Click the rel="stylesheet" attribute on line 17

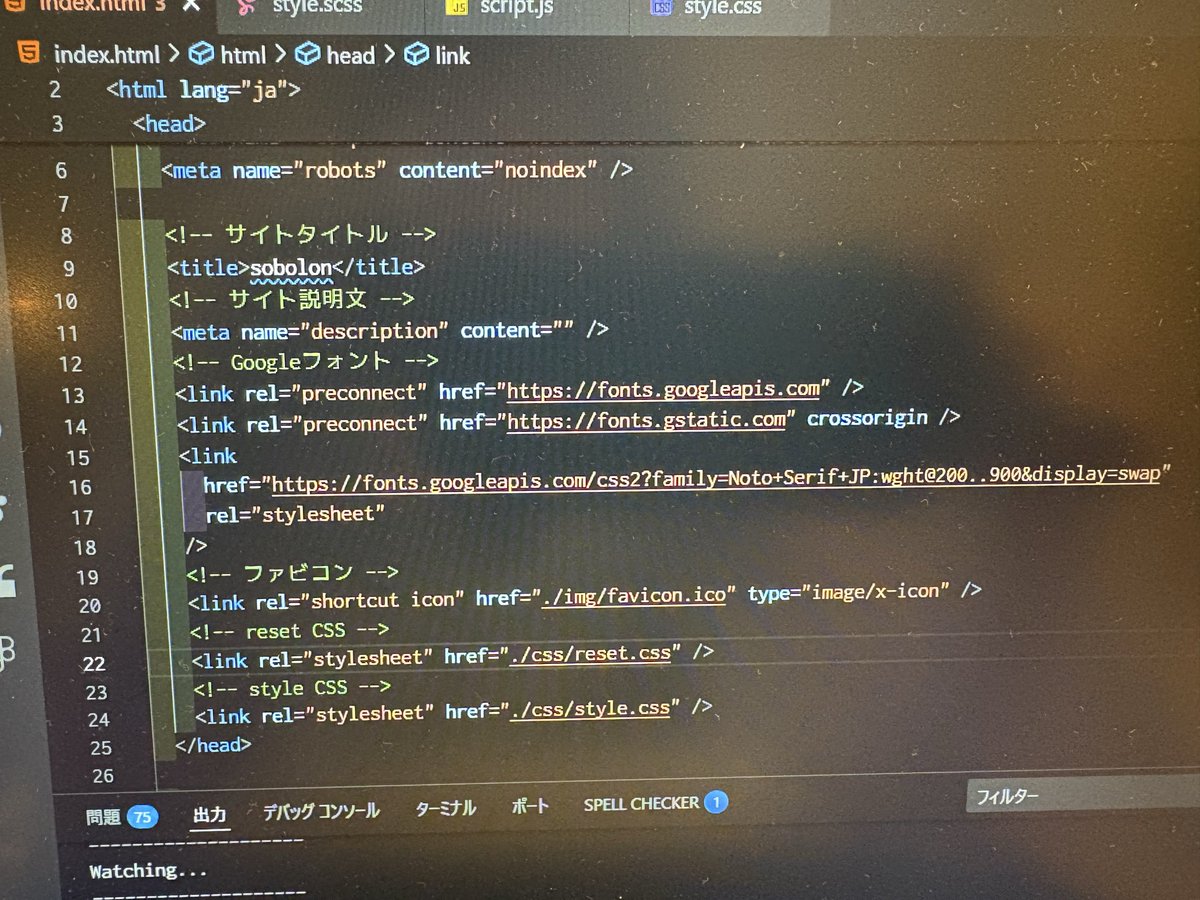coord(295,514)
